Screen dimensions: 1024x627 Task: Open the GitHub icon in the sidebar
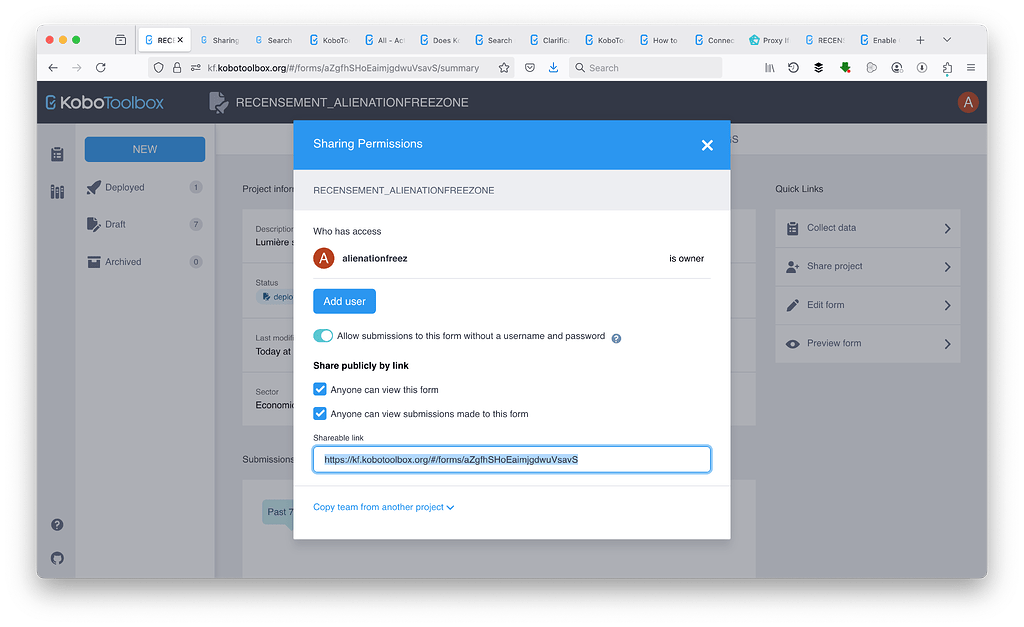tap(57, 558)
